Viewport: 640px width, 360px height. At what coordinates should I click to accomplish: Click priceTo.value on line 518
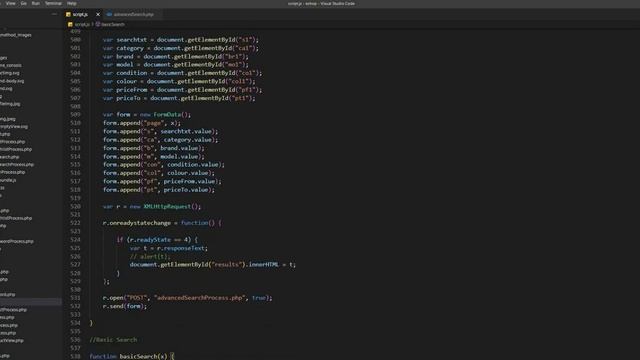[186, 190]
